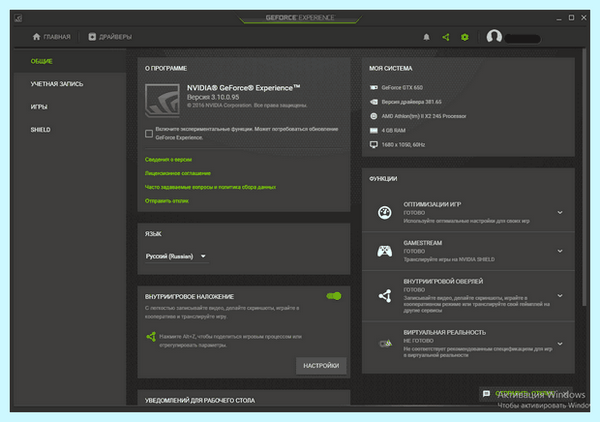Image resolution: width=600 pixels, height=422 pixels.
Task: Expand the Внутриигровой оверлей row
Action: tap(560, 296)
